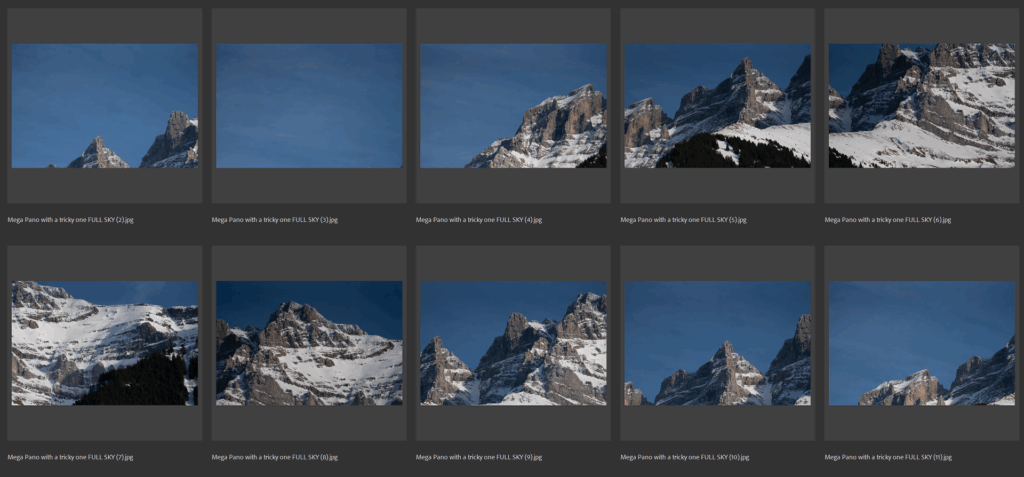Select the filename label ending in (11).jpg
This screenshot has width=1024, height=477.
pyautogui.click(x=888, y=457)
